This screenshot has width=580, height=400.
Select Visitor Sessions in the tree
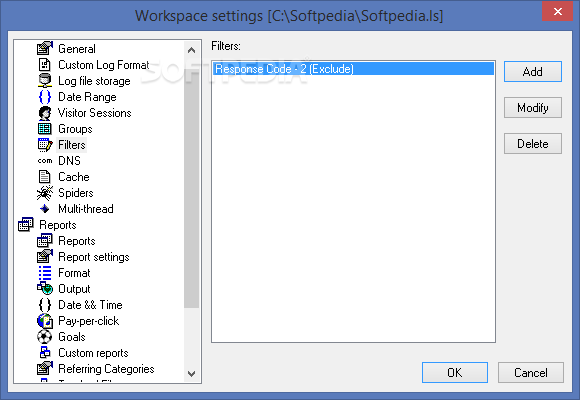[95, 113]
